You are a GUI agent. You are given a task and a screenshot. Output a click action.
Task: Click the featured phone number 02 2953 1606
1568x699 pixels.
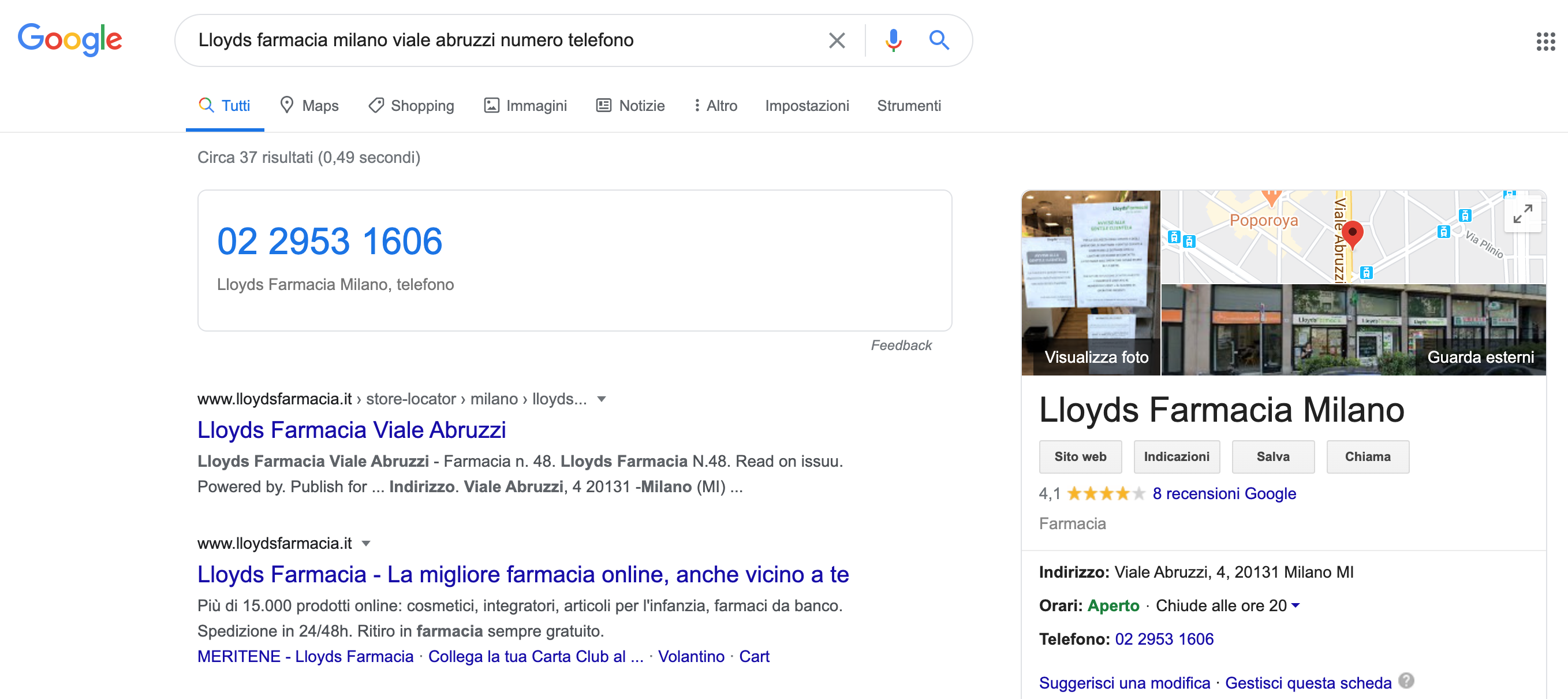[329, 241]
